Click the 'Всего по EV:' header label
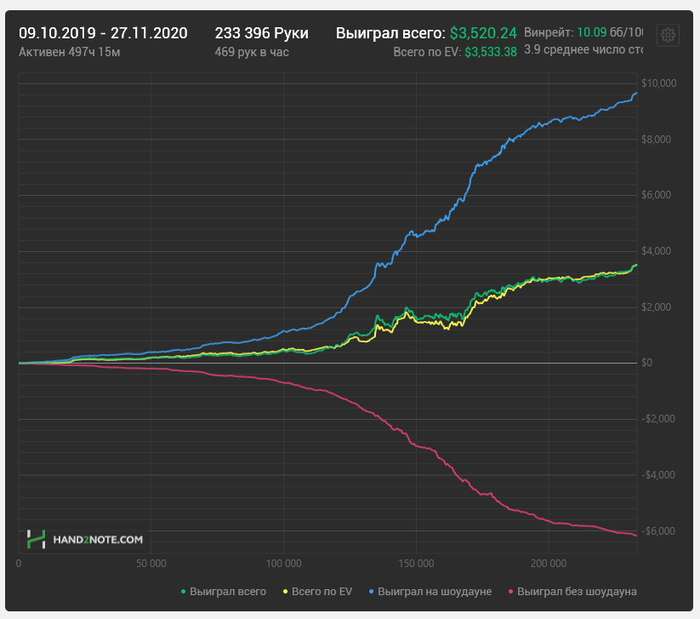The height and width of the screenshot is (619, 700). point(427,52)
